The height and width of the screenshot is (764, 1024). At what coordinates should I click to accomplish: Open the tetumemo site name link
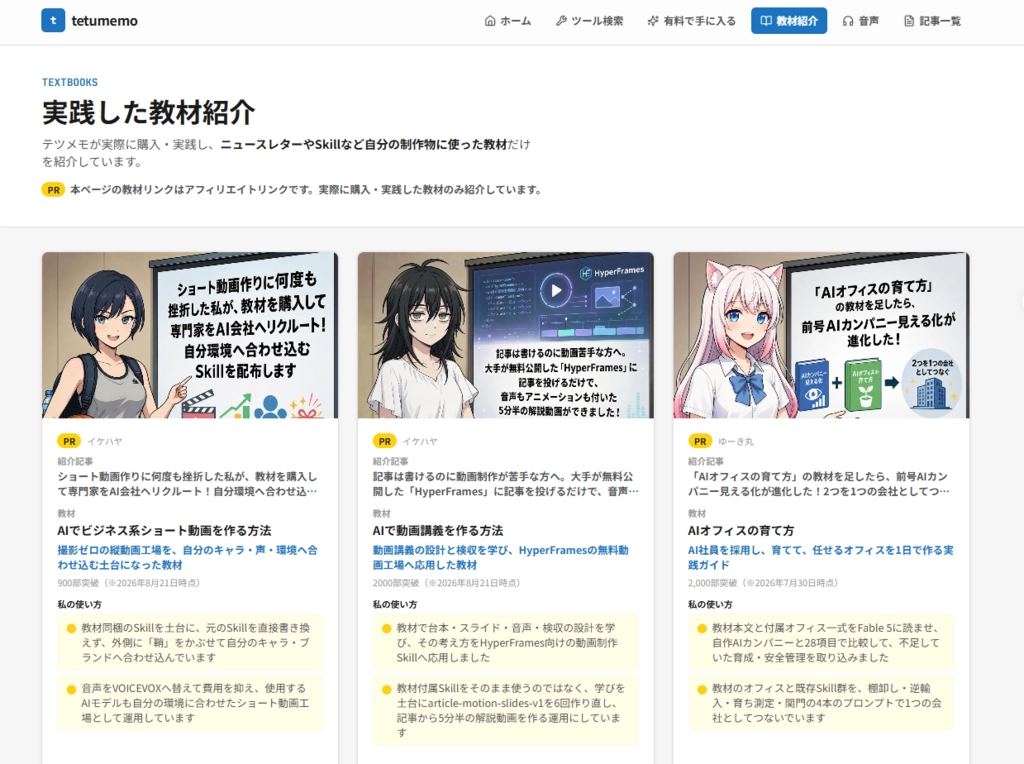click(104, 21)
